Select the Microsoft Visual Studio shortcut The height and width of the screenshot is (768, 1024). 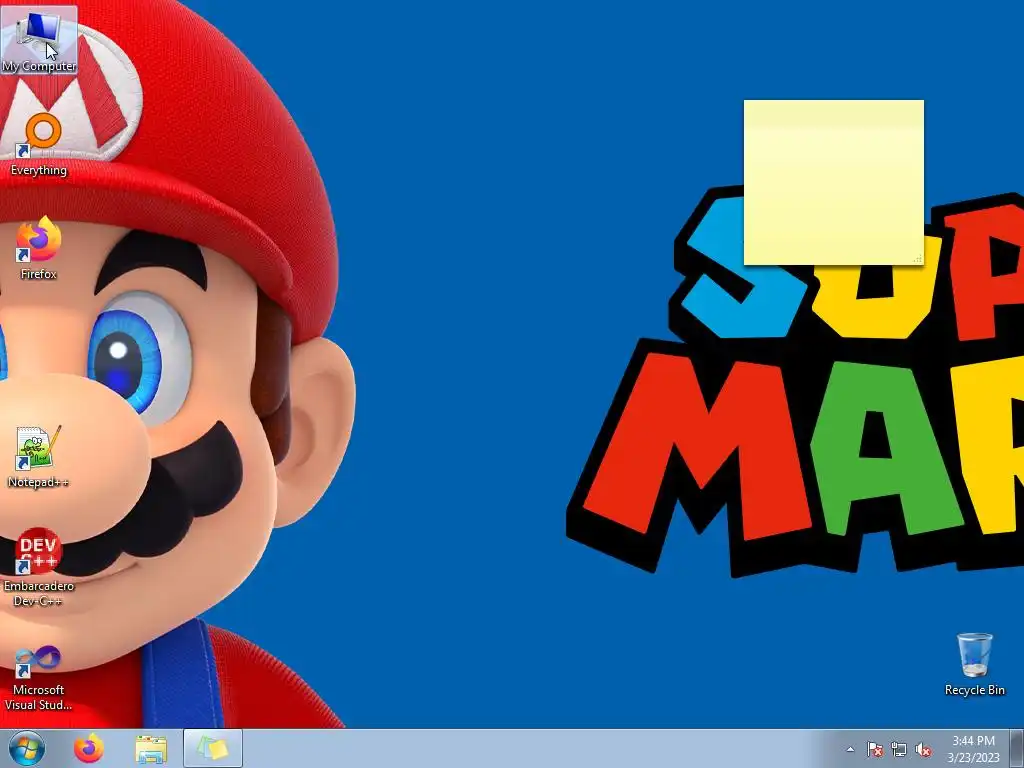(x=39, y=679)
